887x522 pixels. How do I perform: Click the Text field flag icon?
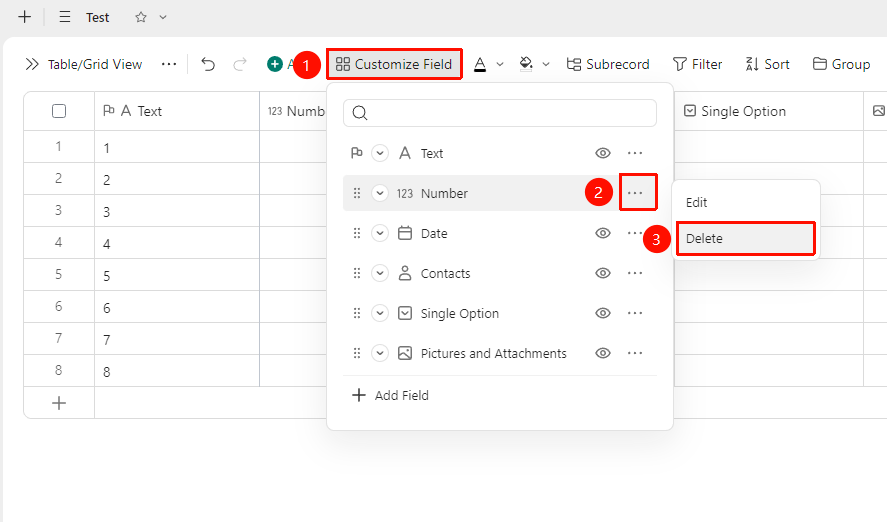pyautogui.click(x=356, y=153)
